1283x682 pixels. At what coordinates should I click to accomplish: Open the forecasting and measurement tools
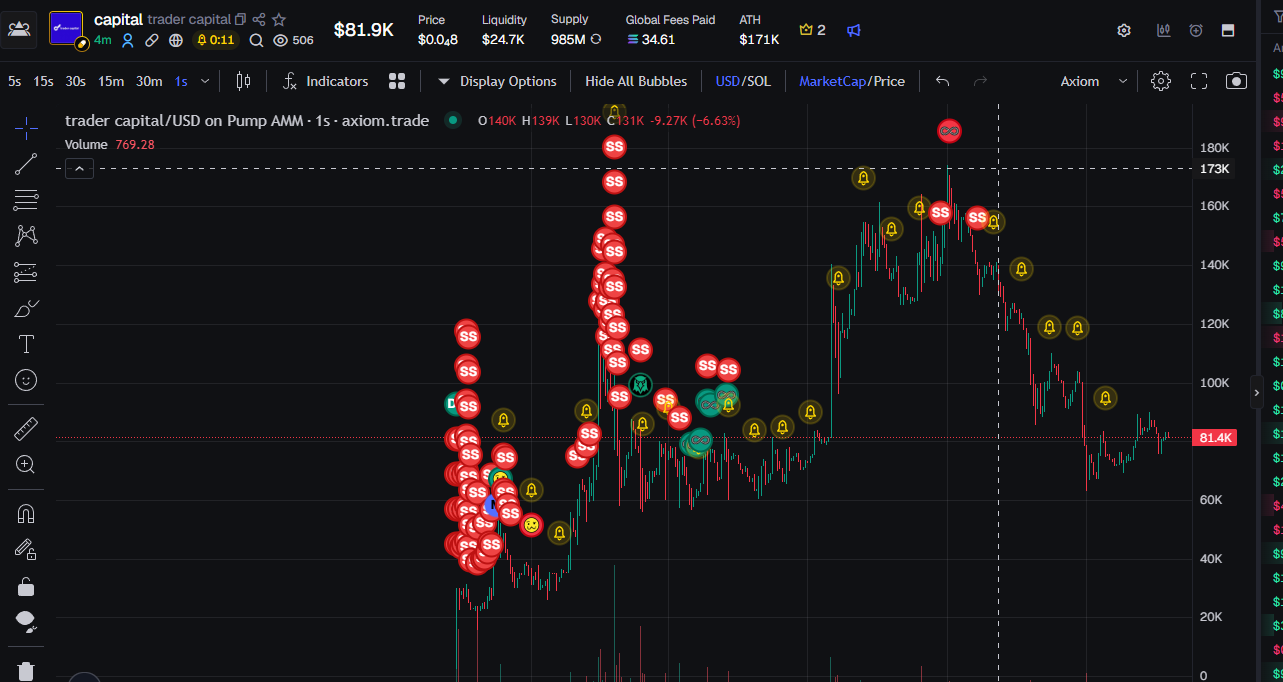pos(26,272)
